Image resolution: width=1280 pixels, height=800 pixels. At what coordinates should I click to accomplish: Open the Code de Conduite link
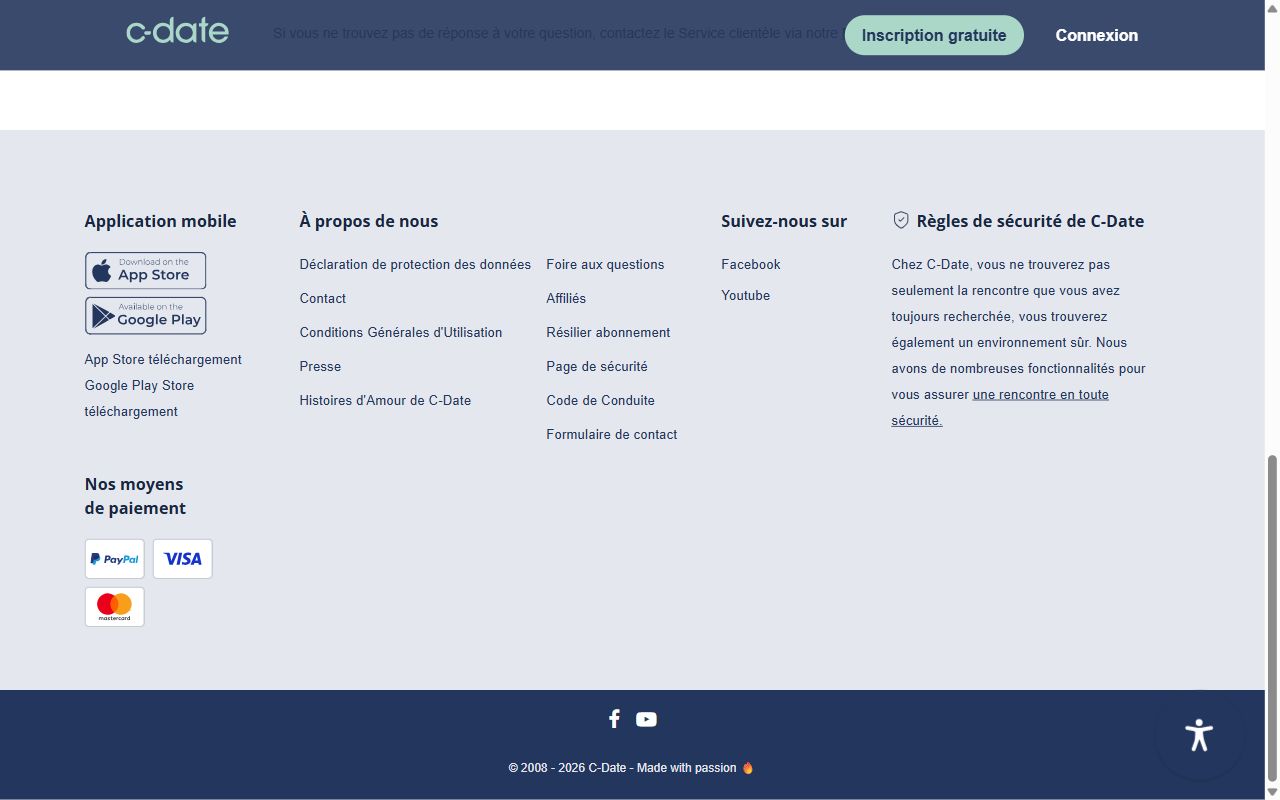600,400
